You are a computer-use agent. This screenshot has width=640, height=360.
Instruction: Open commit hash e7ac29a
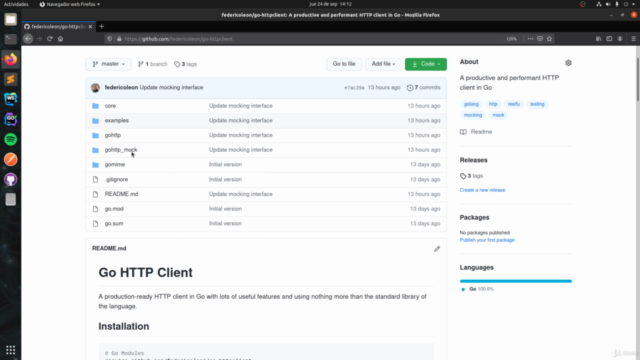tap(354, 88)
